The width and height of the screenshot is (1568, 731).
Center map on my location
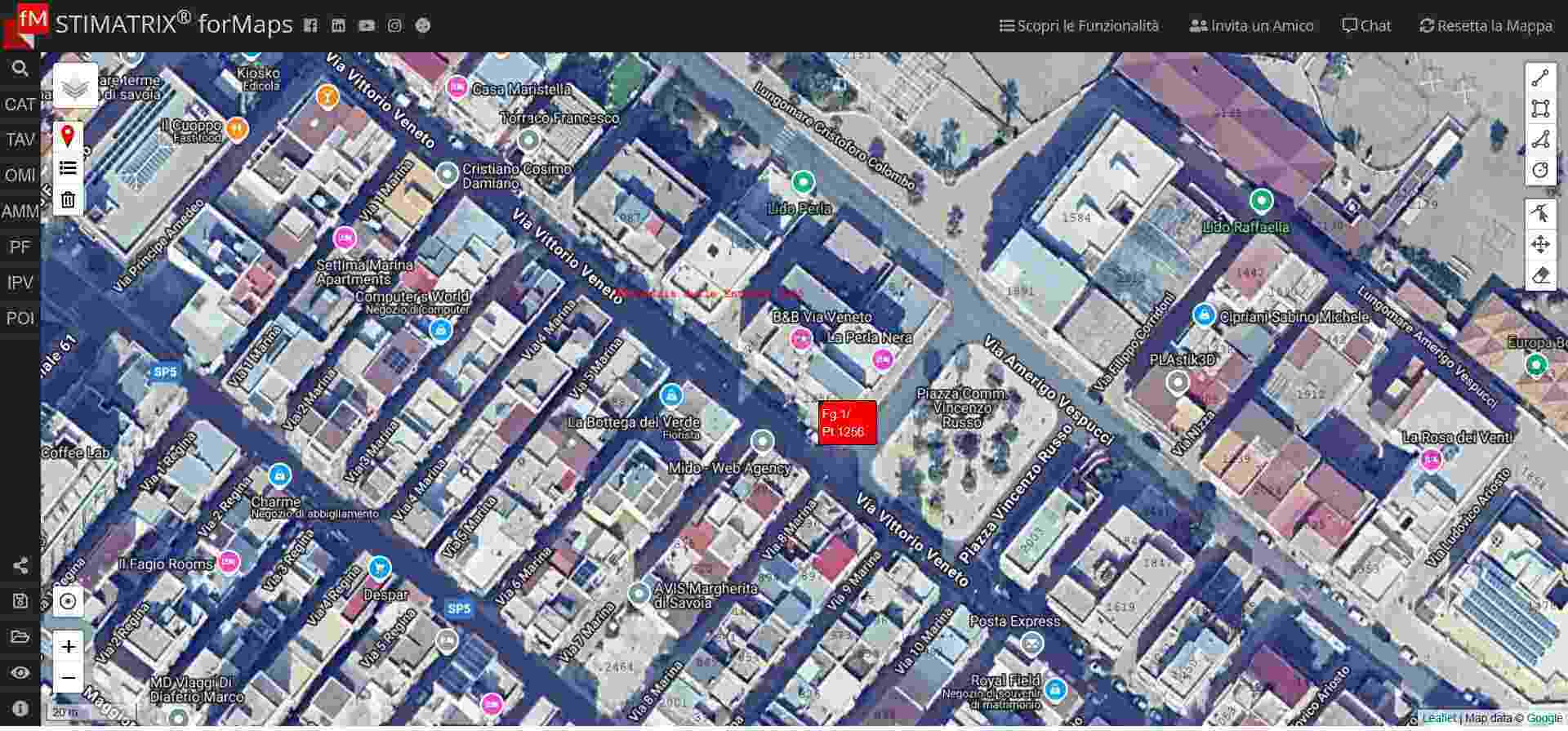pos(69,602)
